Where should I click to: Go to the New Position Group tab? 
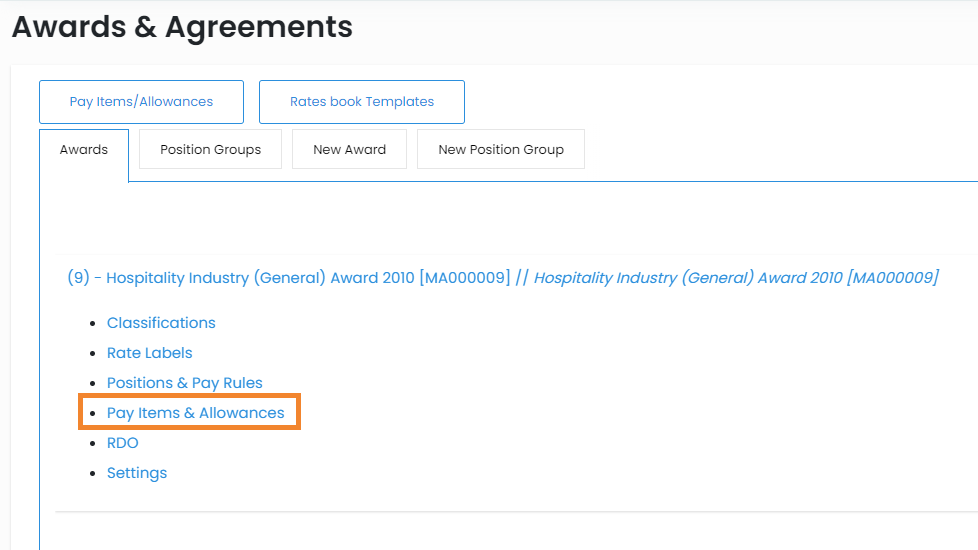click(500, 150)
